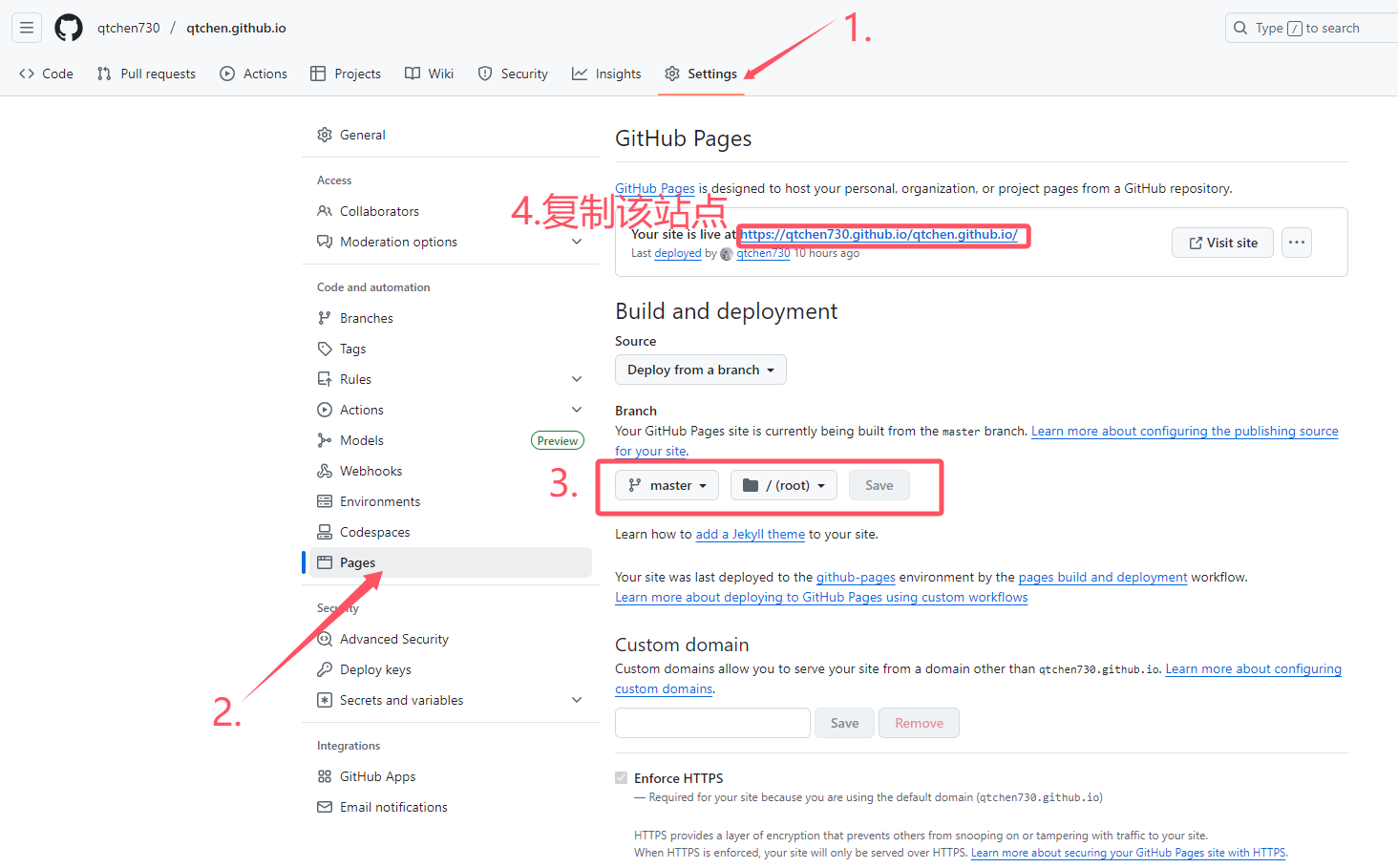
Task: Expand the Moderation options section
Action: click(x=577, y=242)
